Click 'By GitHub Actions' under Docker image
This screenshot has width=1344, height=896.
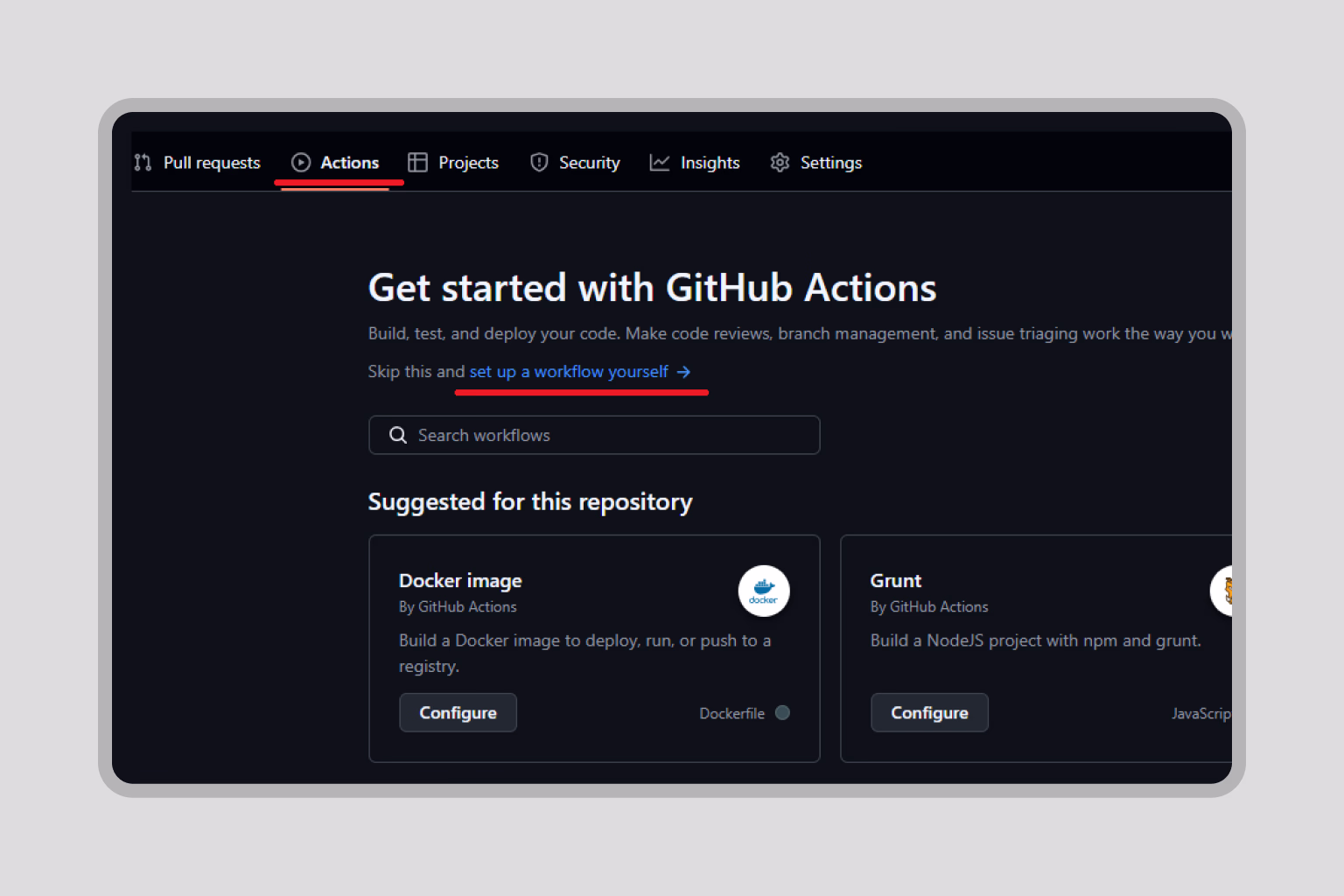point(458,606)
